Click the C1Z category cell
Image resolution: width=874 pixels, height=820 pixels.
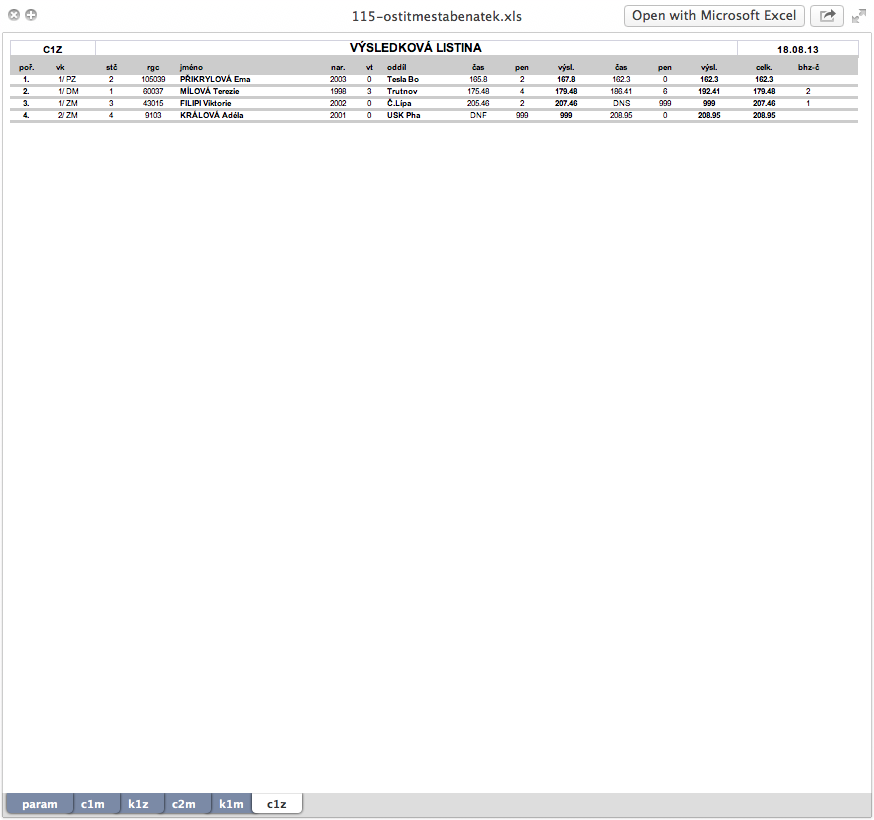(x=53, y=50)
